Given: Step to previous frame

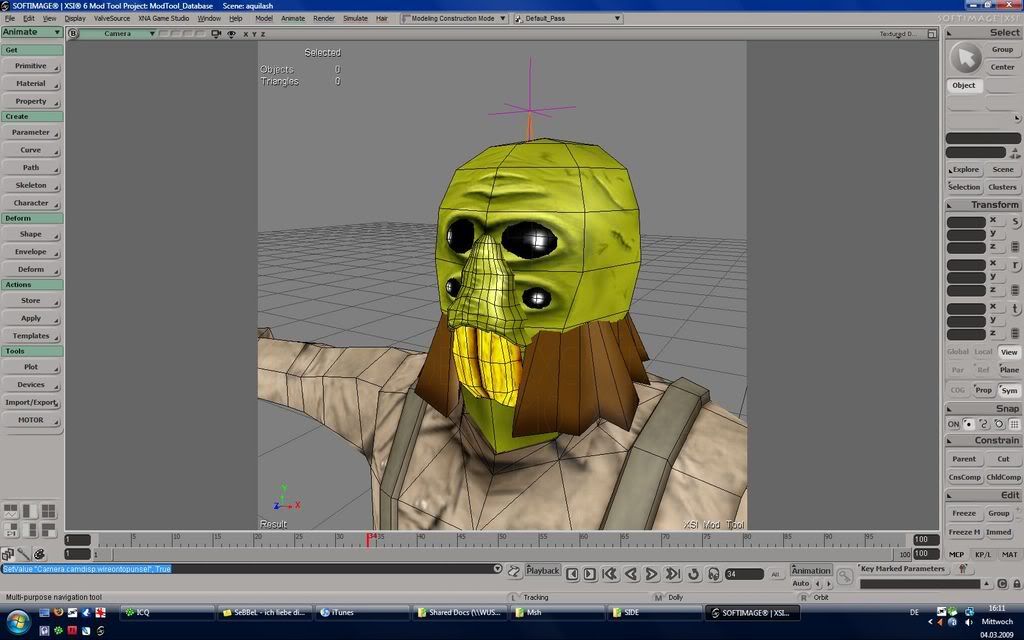Looking at the screenshot, I should pos(572,574).
